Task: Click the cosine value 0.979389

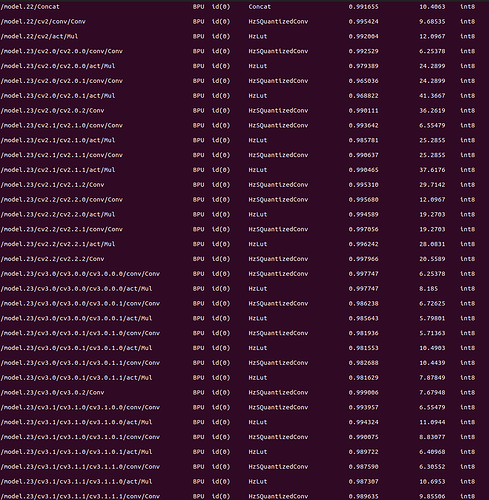Action: tap(363, 66)
